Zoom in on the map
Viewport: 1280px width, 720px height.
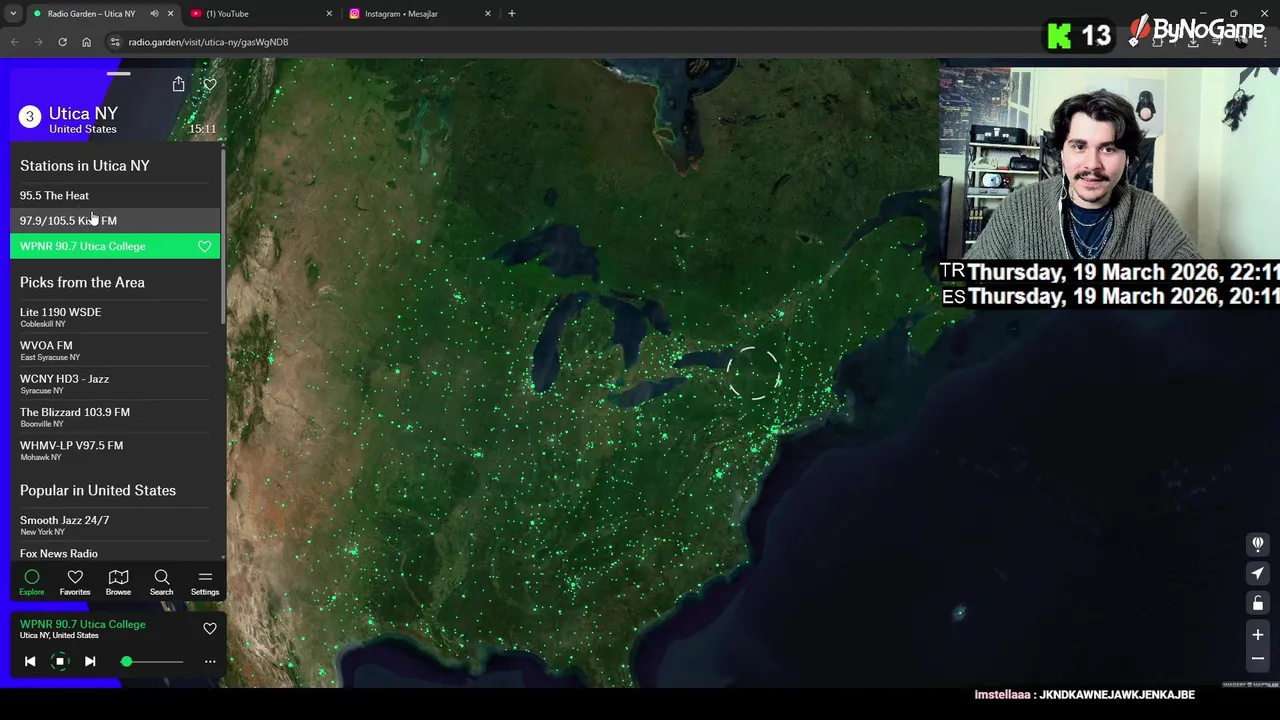[1258, 634]
